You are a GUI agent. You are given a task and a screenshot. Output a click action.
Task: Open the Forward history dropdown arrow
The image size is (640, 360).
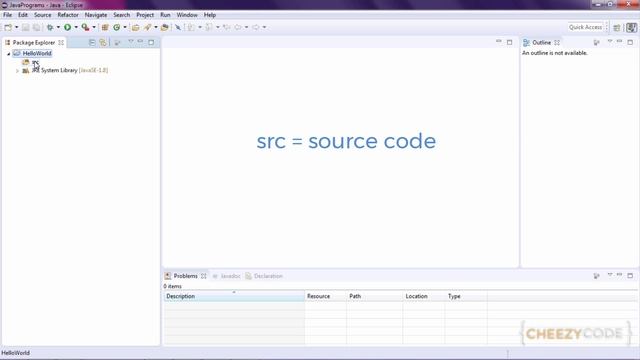point(264,27)
